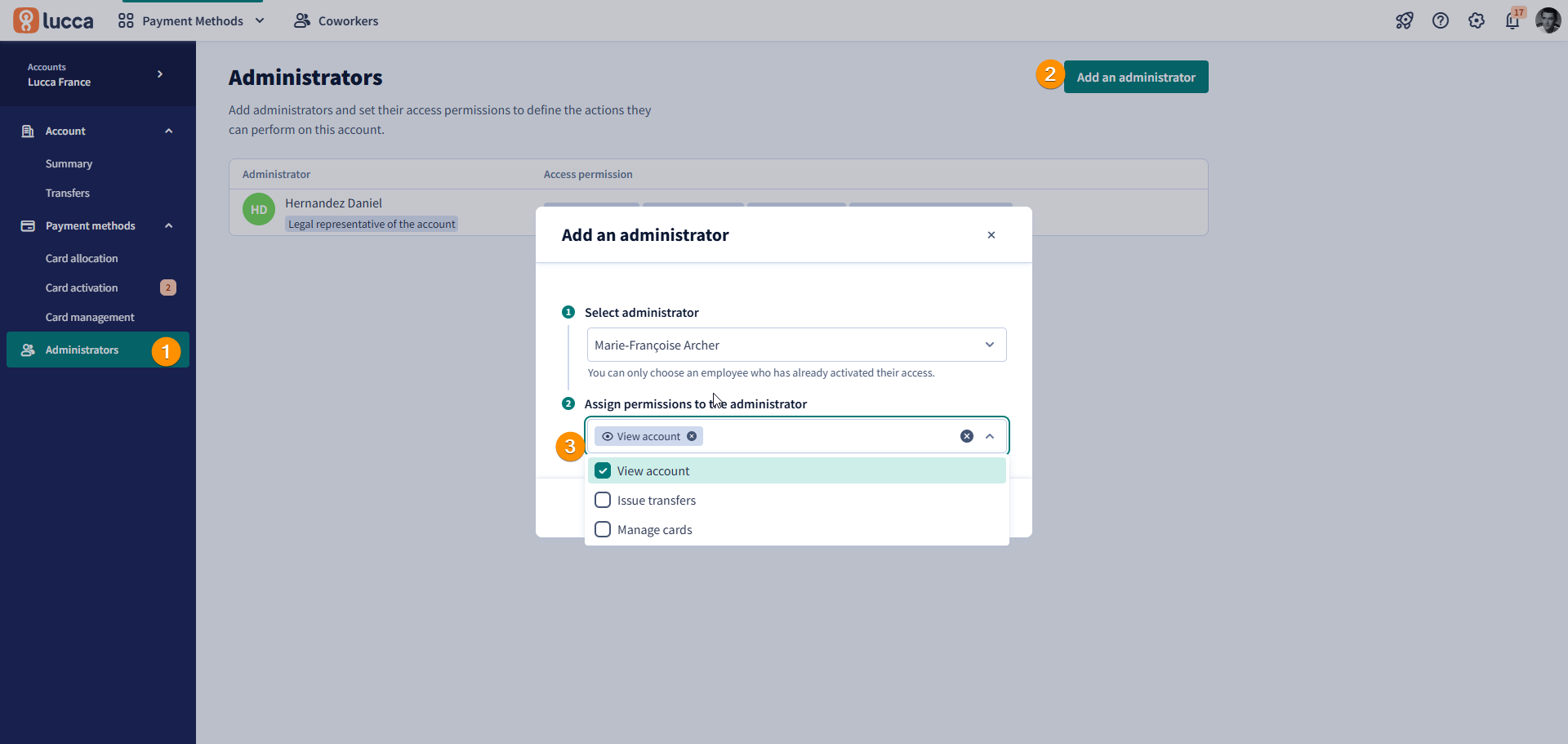Open Card management
This screenshot has width=1568, height=744.
90,317
